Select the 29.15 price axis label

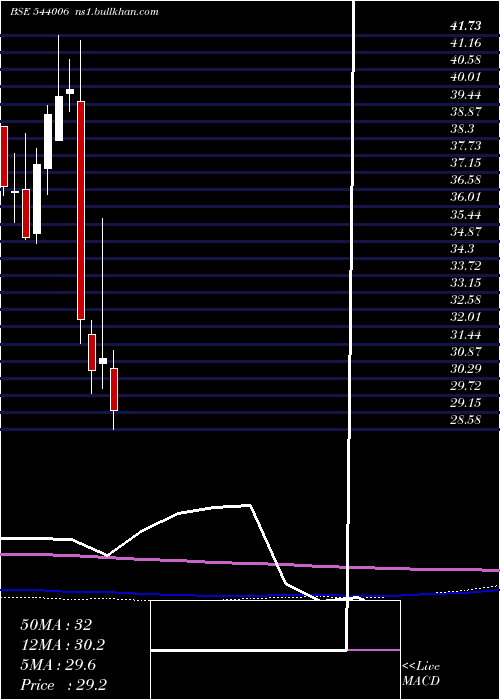[x=466, y=403]
